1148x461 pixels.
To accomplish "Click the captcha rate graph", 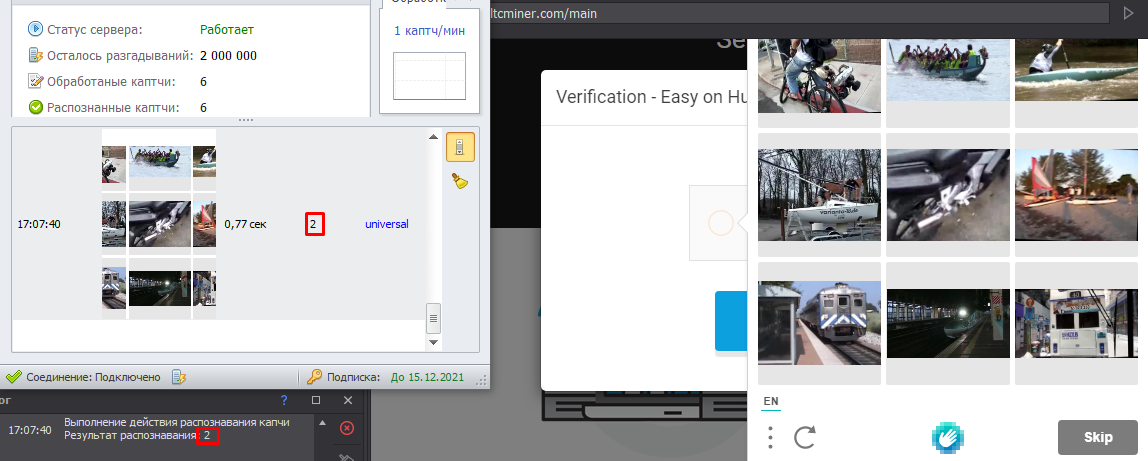I will point(430,75).
